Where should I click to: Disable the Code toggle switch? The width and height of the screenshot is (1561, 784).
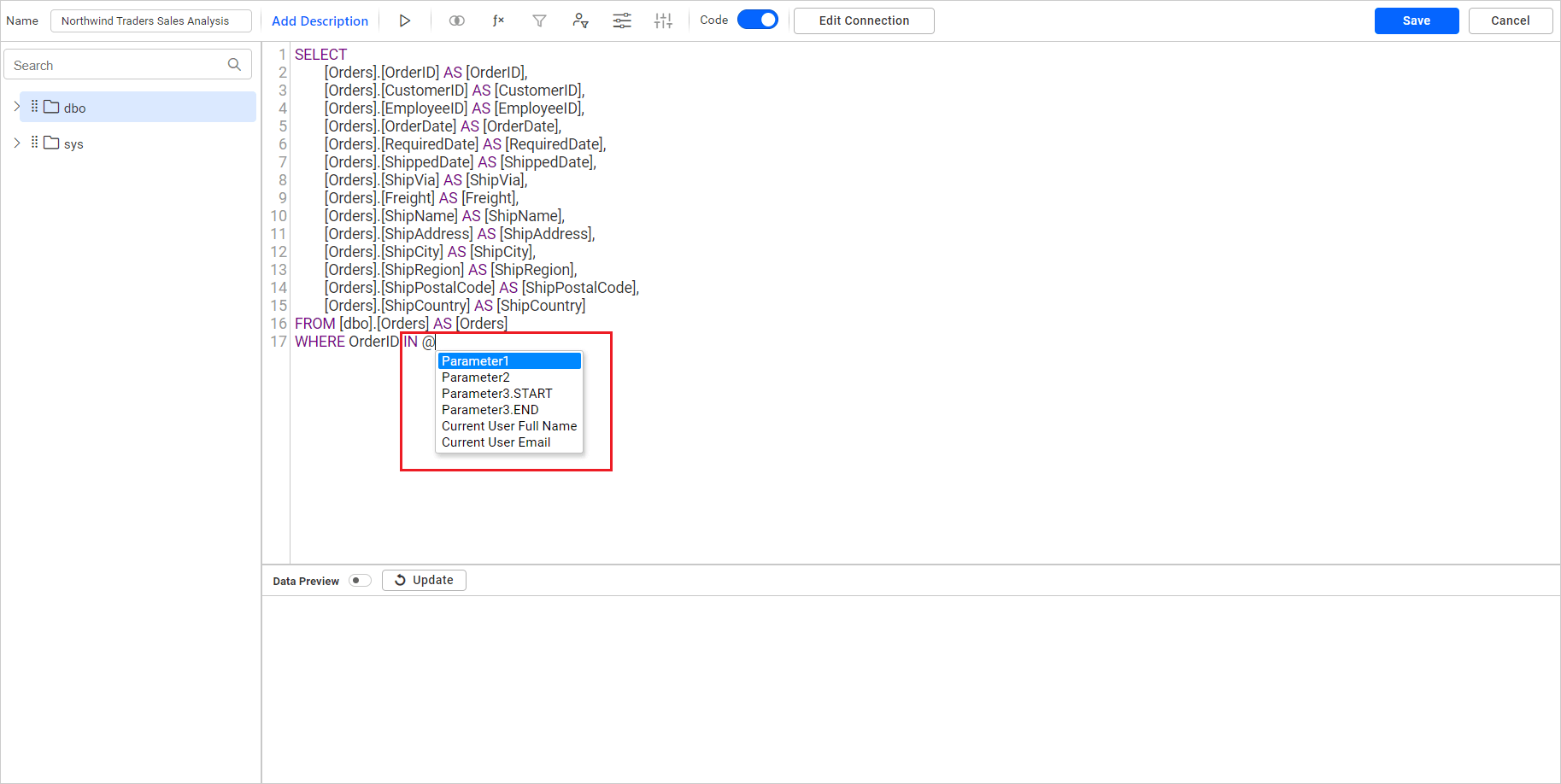757,19
